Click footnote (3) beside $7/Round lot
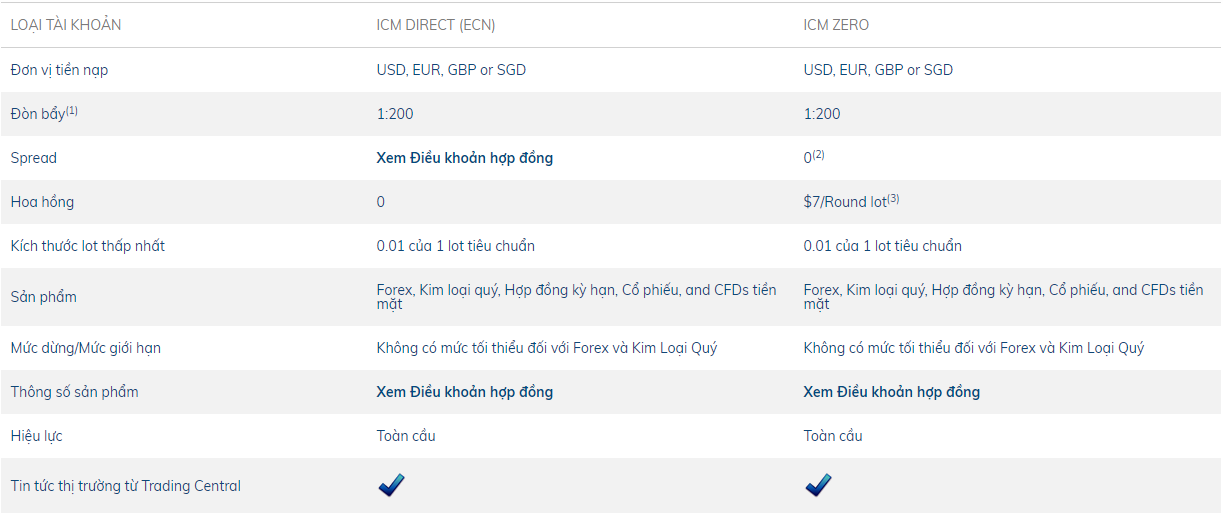Image resolution: width=1223 pixels, height=515 pixels. [x=893, y=198]
